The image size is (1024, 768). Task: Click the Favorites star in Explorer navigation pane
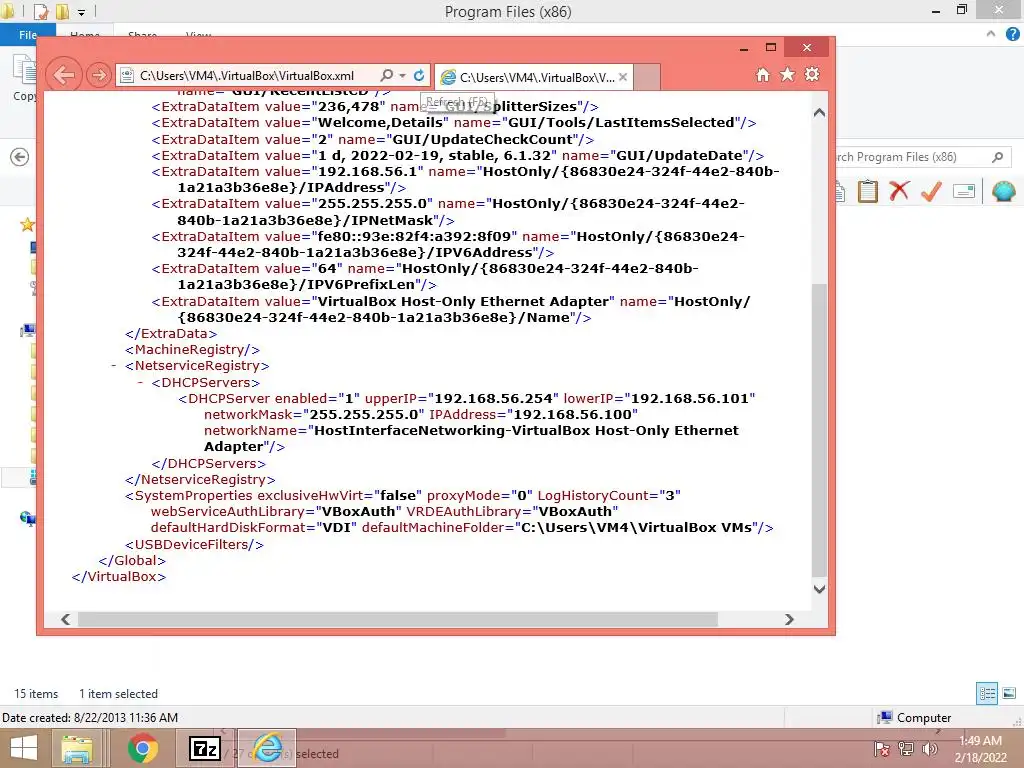[27, 225]
